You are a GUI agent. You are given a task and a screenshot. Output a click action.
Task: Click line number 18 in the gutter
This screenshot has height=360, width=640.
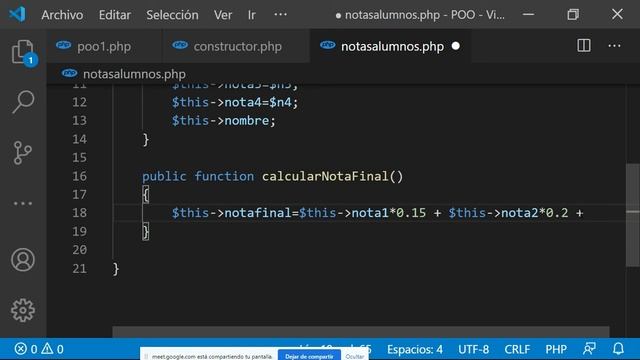pyautogui.click(x=80, y=213)
